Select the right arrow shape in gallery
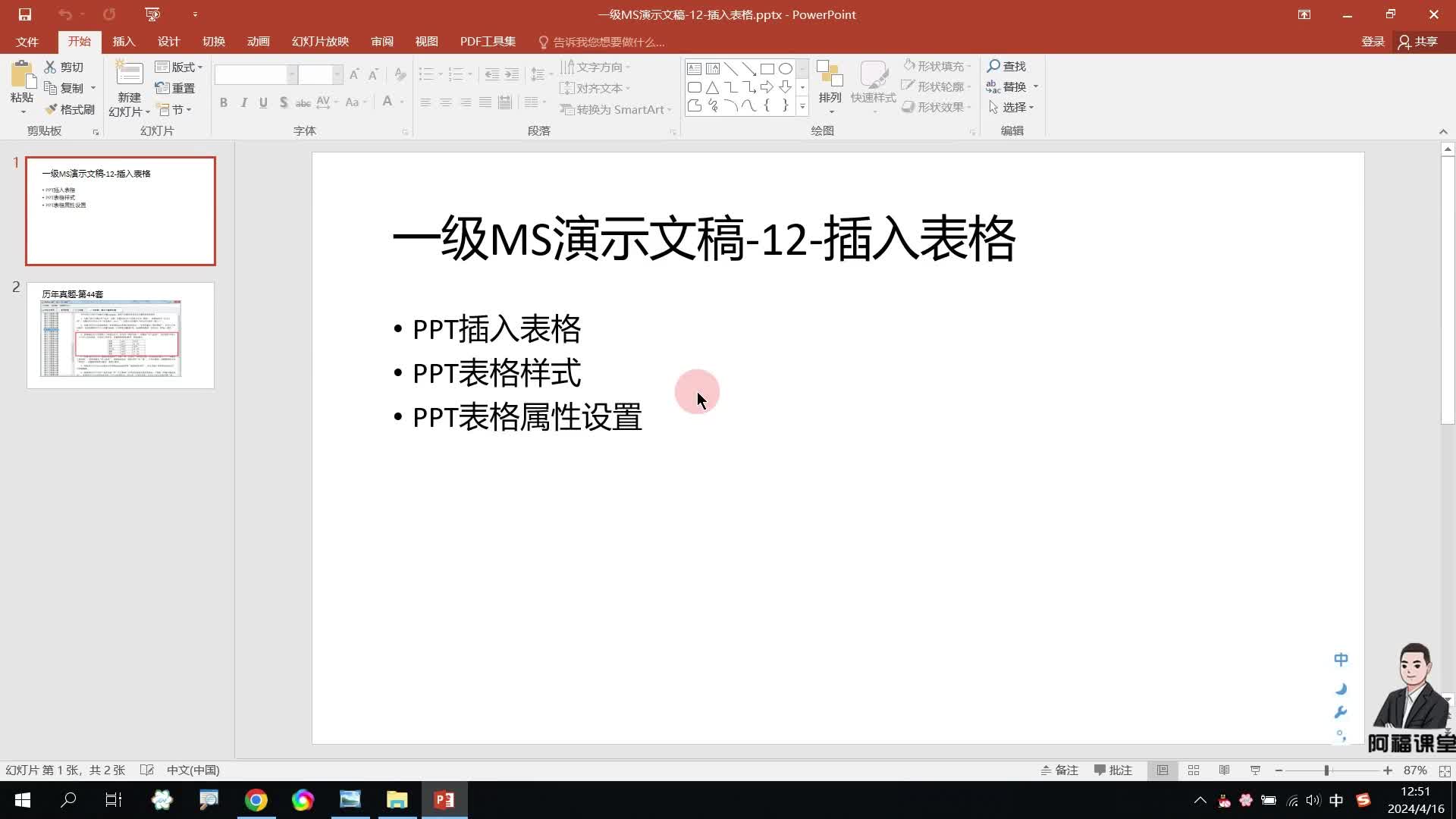1456x819 pixels. click(767, 87)
